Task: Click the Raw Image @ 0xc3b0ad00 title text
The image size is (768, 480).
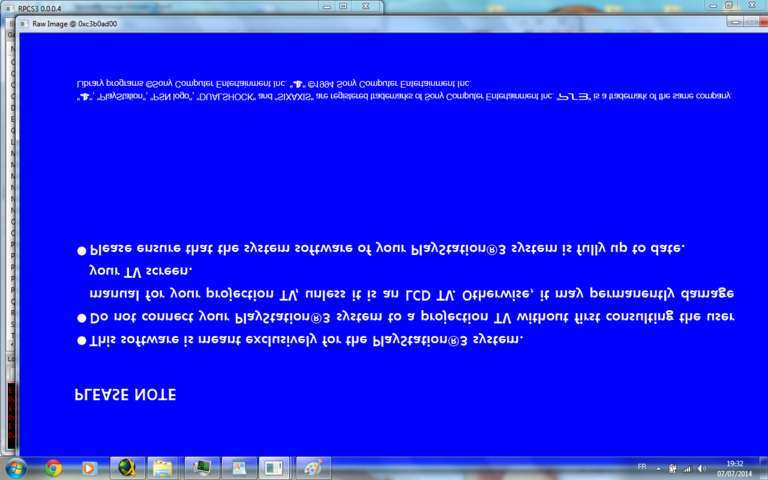Action: click(x=75, y=24)
